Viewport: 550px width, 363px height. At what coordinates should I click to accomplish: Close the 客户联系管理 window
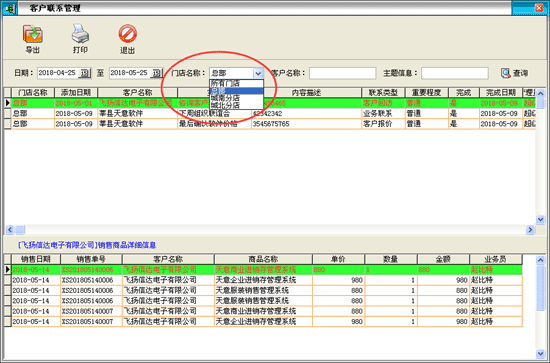tap(539, 8)
